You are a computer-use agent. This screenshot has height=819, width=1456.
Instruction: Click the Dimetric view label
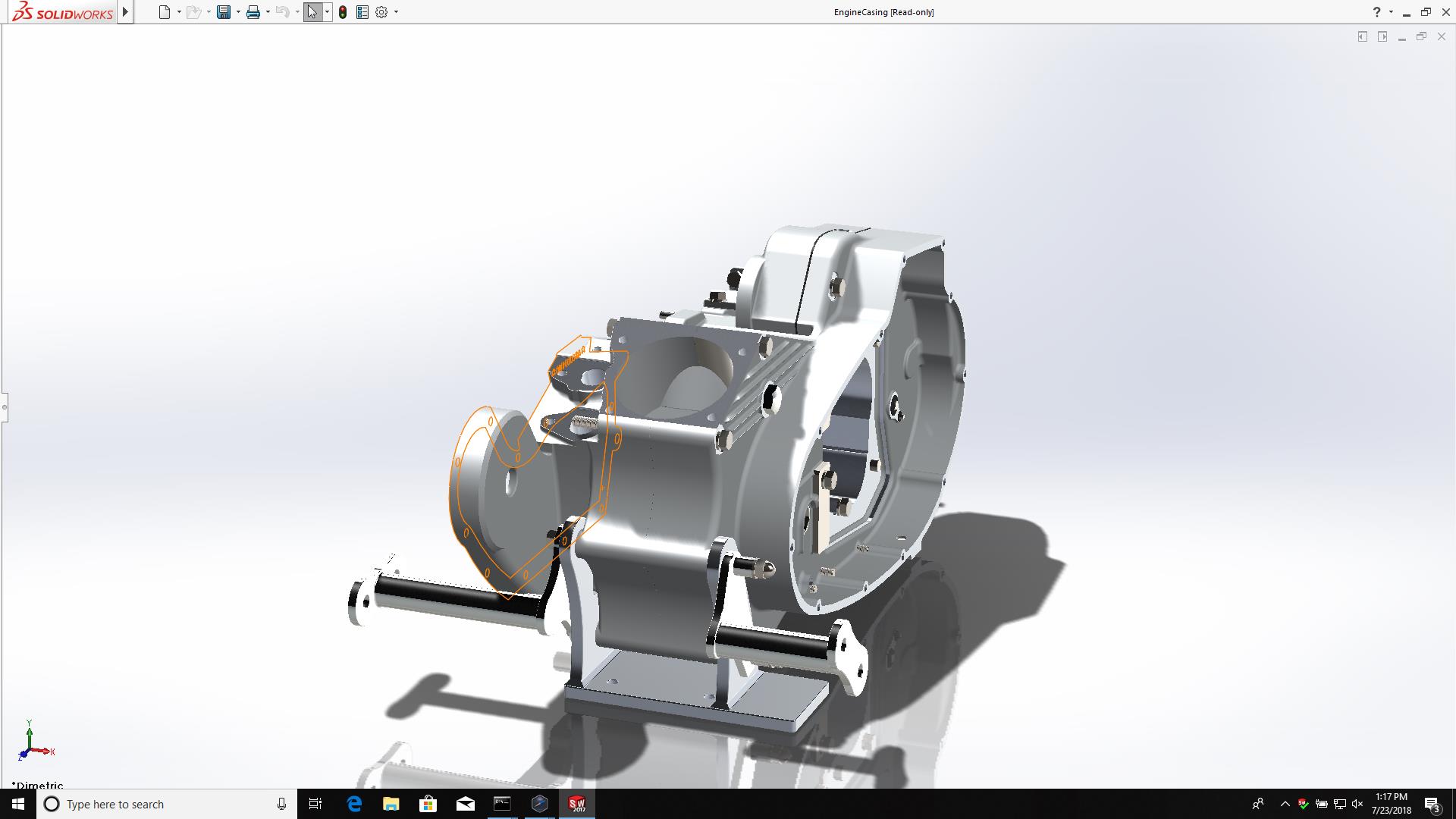pyautogui.click(x=39, y=785)
